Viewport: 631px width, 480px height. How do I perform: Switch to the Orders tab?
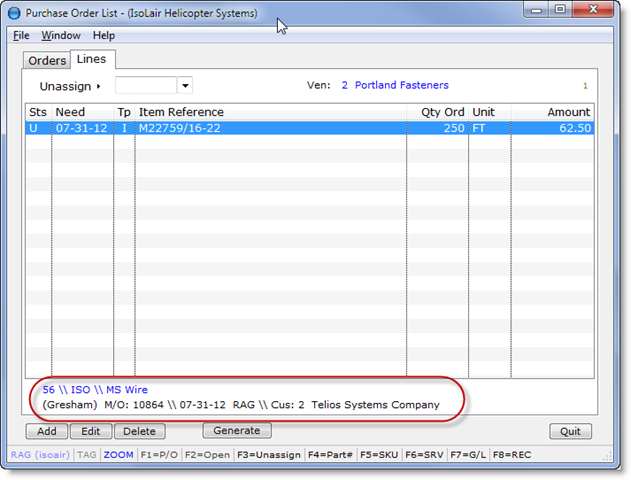[47, 61]
